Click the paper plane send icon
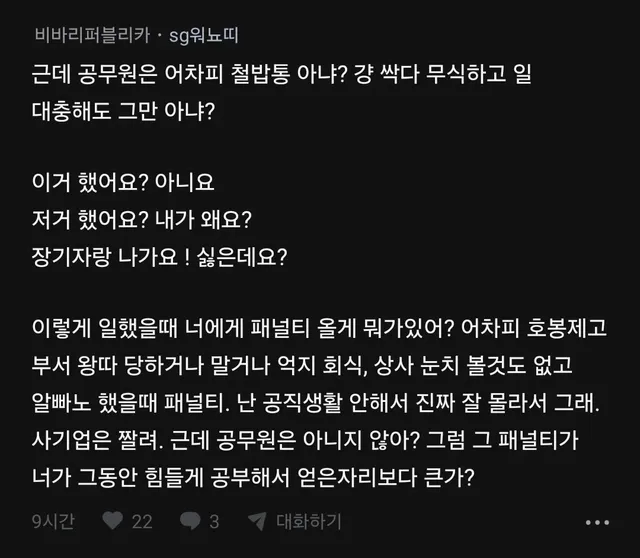This screenshot has width=640, height=558. click(x=256, y=521)
